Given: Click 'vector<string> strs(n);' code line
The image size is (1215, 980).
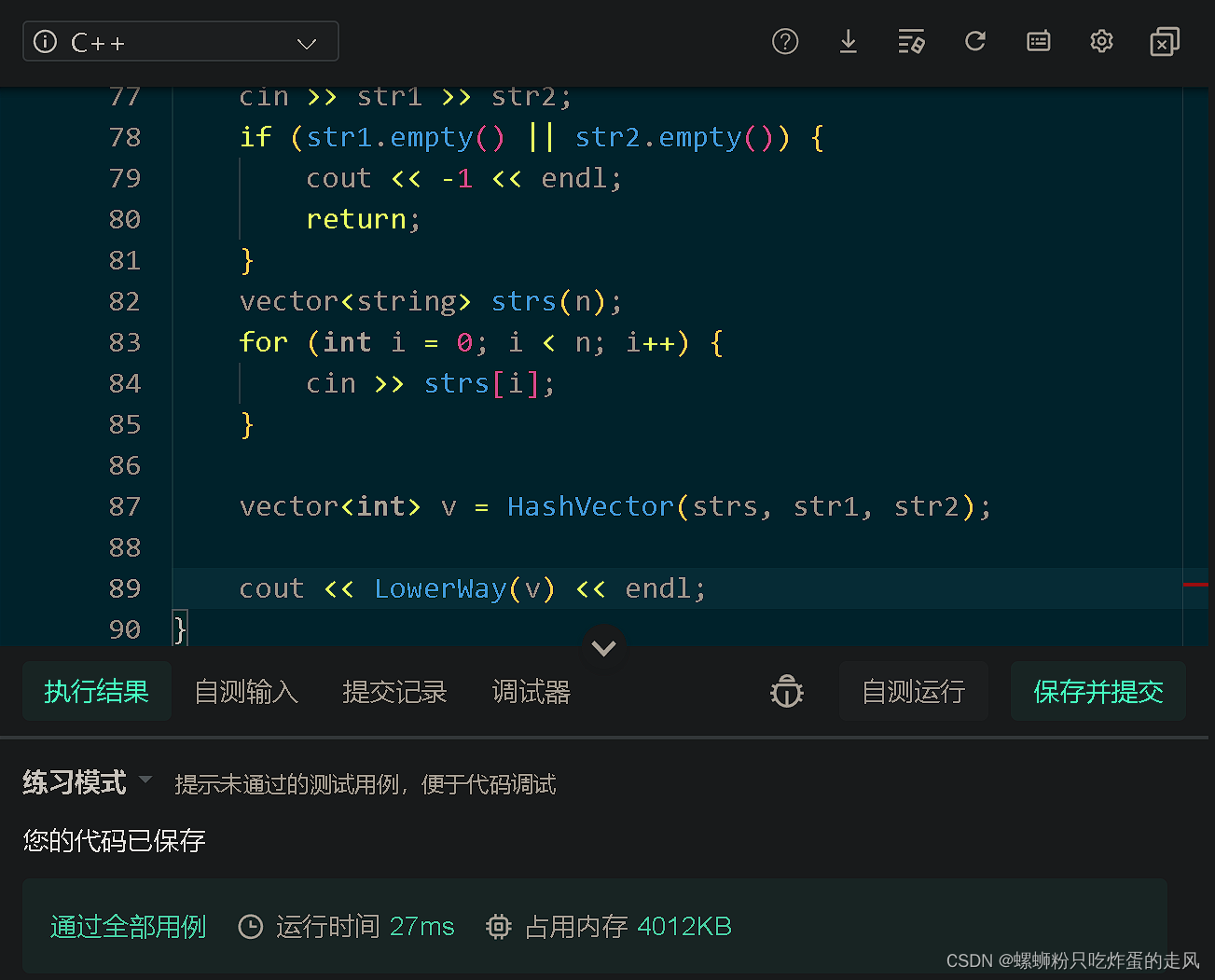Looking at the screenshot, I should 431,301.
